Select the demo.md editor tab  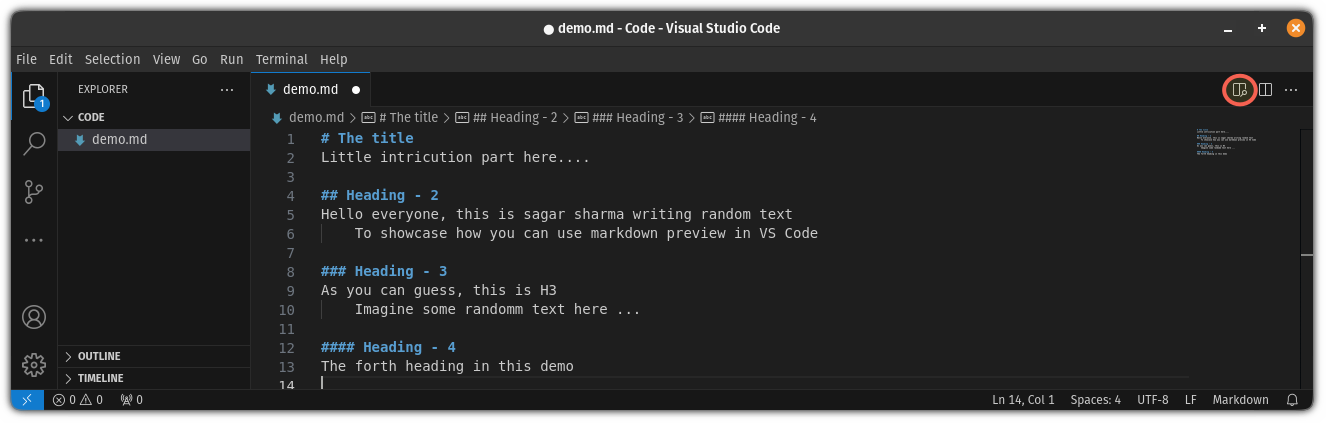coord(311,89)
